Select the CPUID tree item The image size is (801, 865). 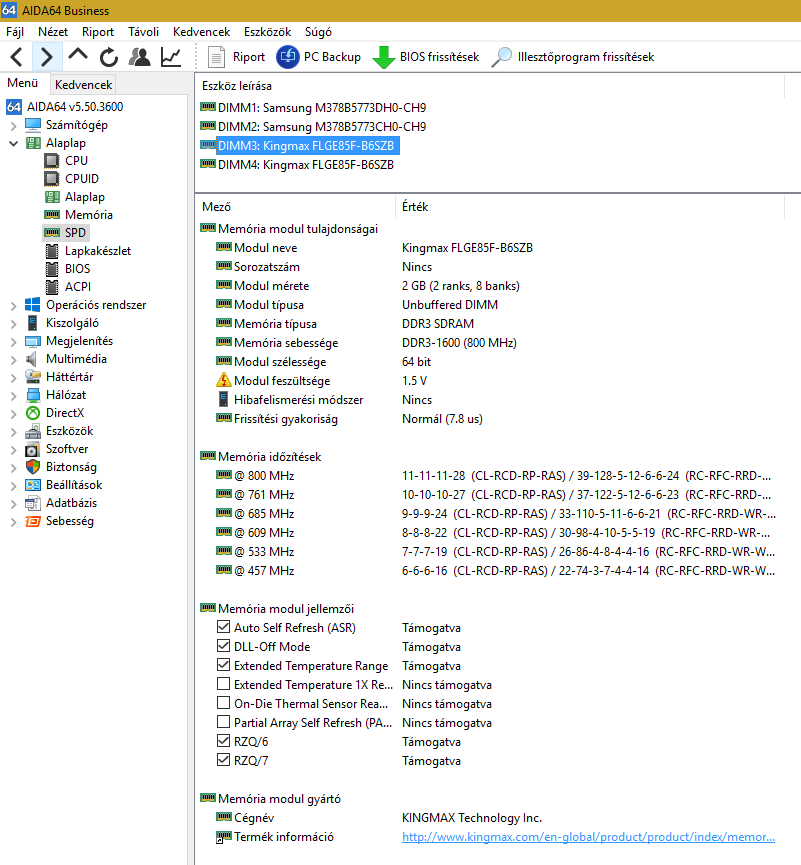(x=82, y=179)
